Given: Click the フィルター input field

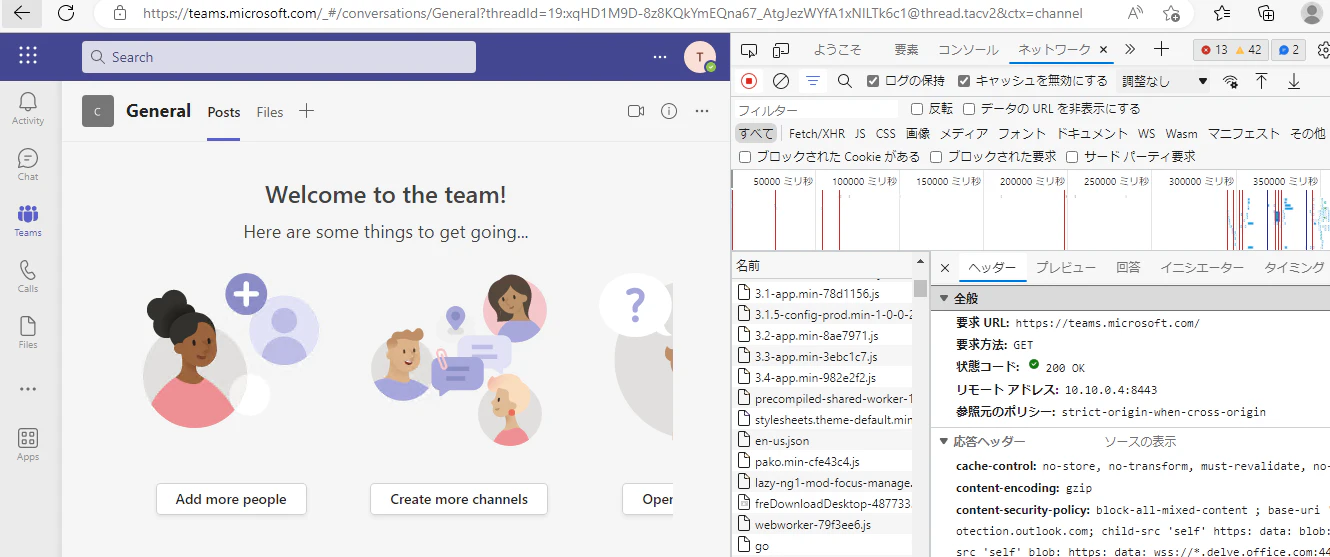Looking at the screenshot, I should pyautogui.click(x=816, y=109).
